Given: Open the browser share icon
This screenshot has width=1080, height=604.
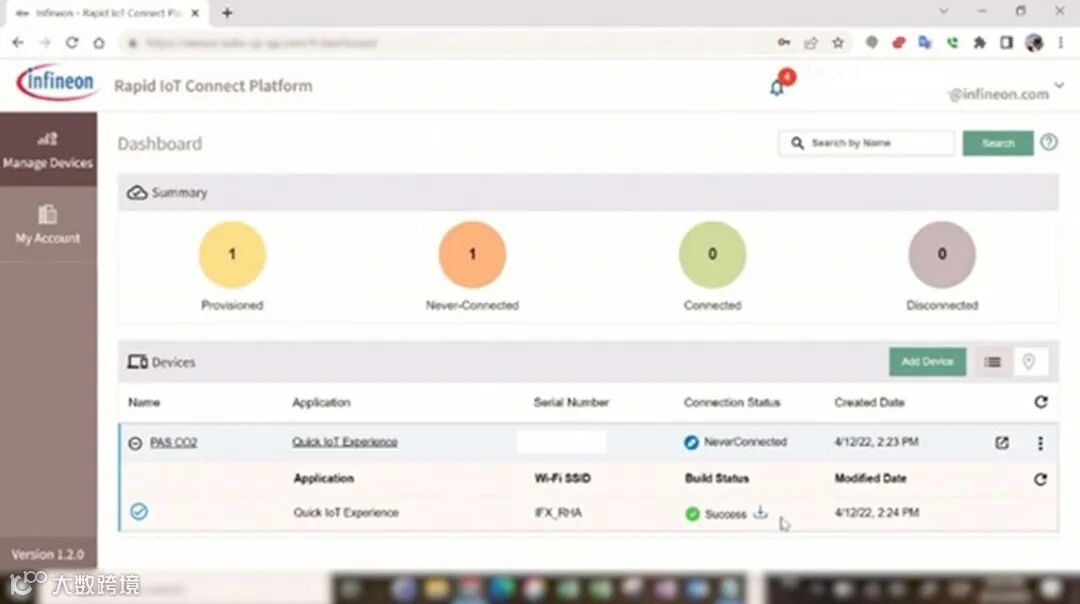Looking at the screenshot, I should point(811,43).
